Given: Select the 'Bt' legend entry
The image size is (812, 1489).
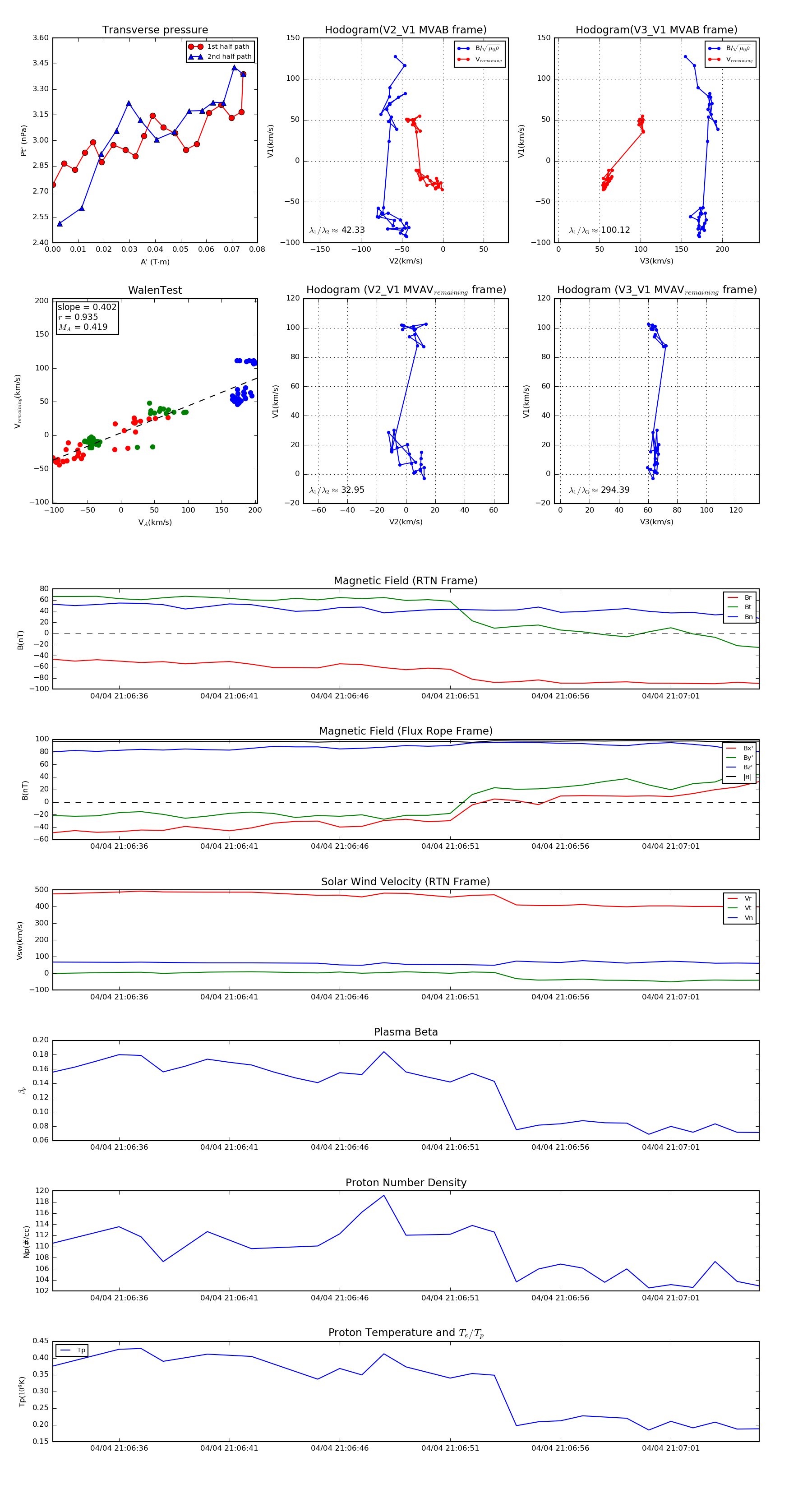Looking at the screenshot, I should tap(740, 607).
